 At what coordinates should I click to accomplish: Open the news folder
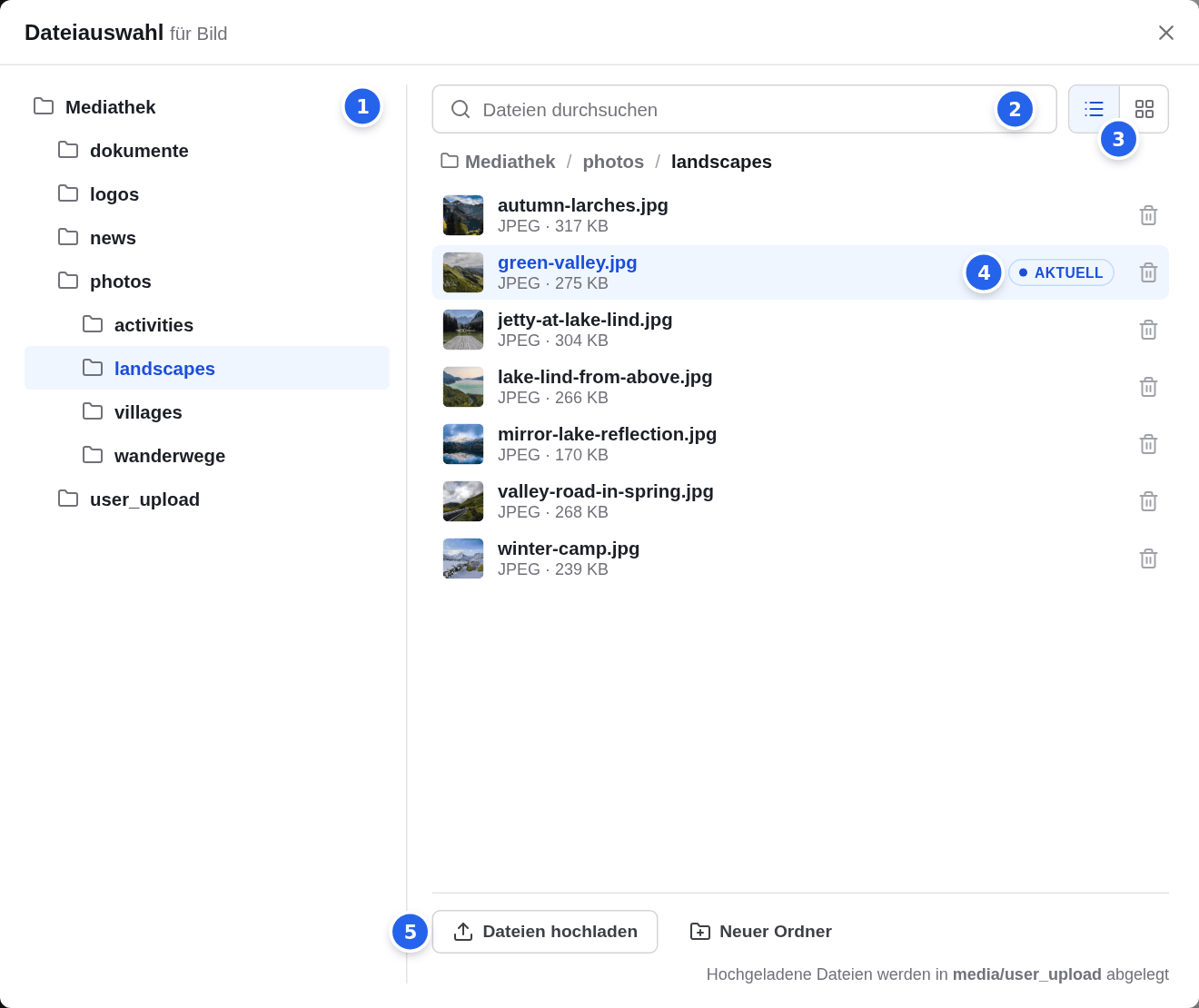[207, 238]
